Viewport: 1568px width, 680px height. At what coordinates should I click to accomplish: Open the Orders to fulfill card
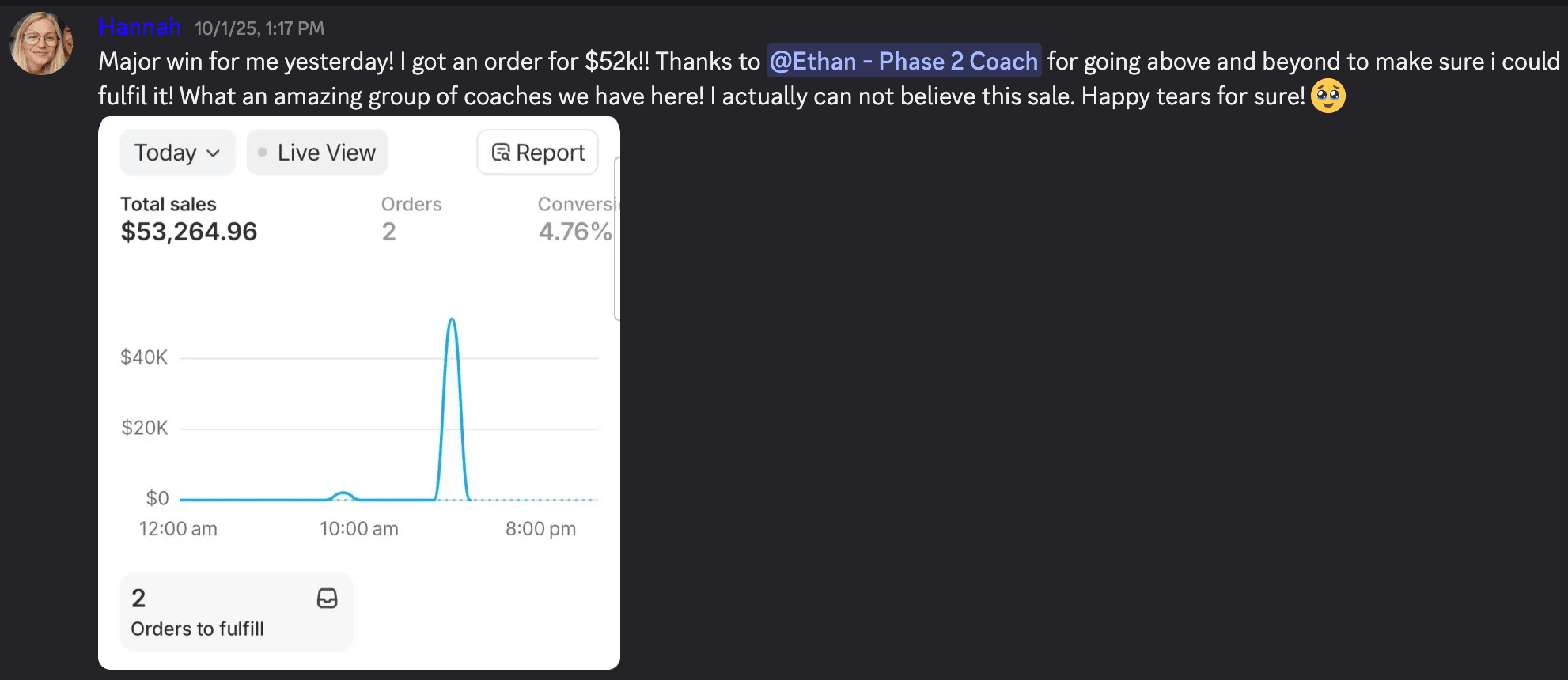coord(236,612)
